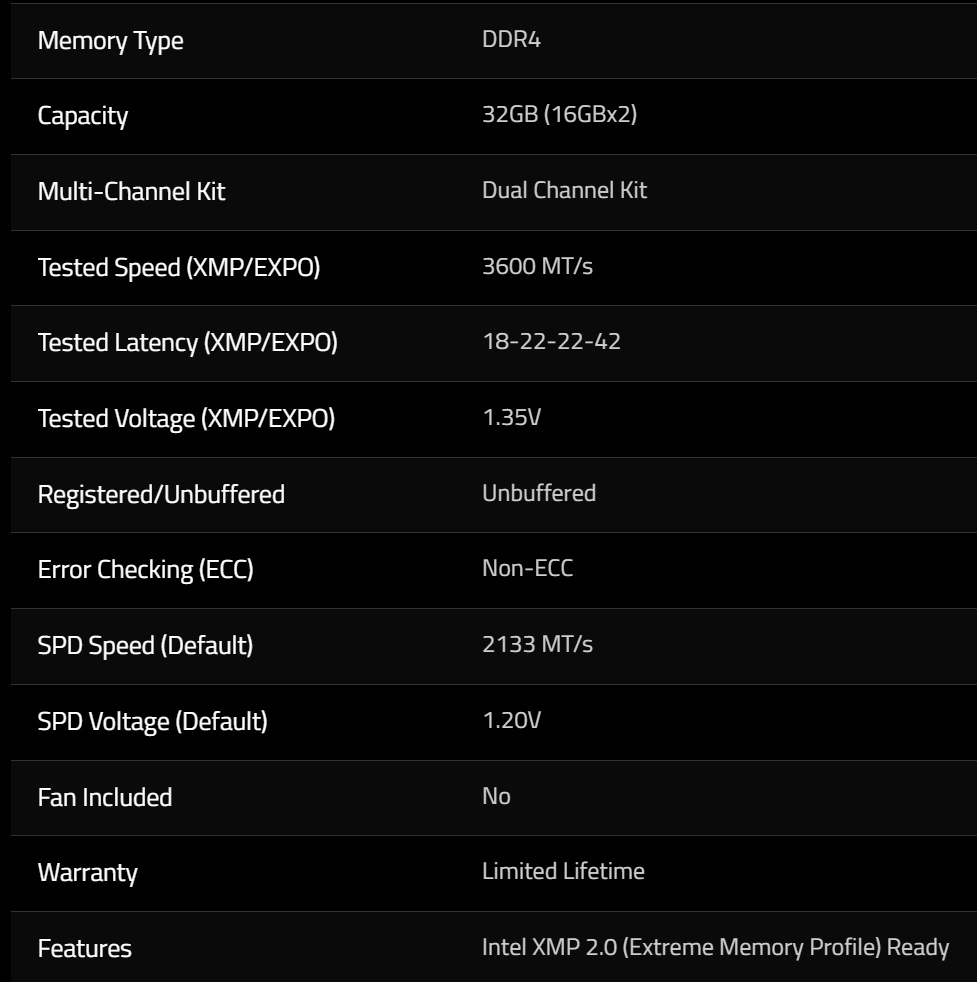Click the SPD Voltage (Default) label
Image resolution: width=977 pixels, height=982 pixels.
tap(152, 722)
